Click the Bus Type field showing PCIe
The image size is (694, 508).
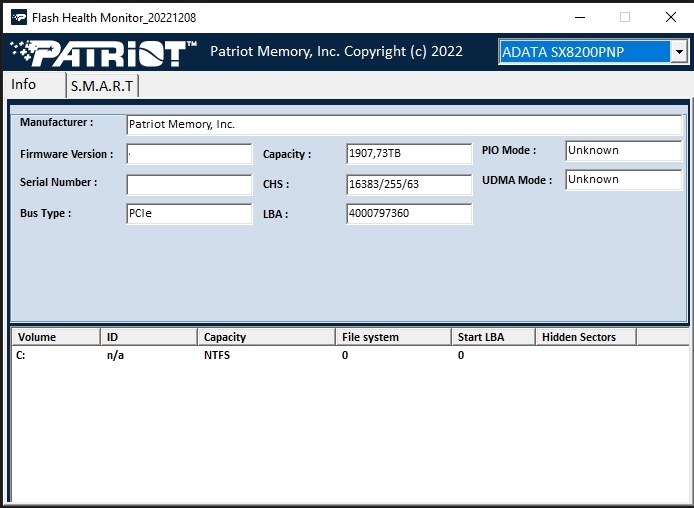[189, 214]
